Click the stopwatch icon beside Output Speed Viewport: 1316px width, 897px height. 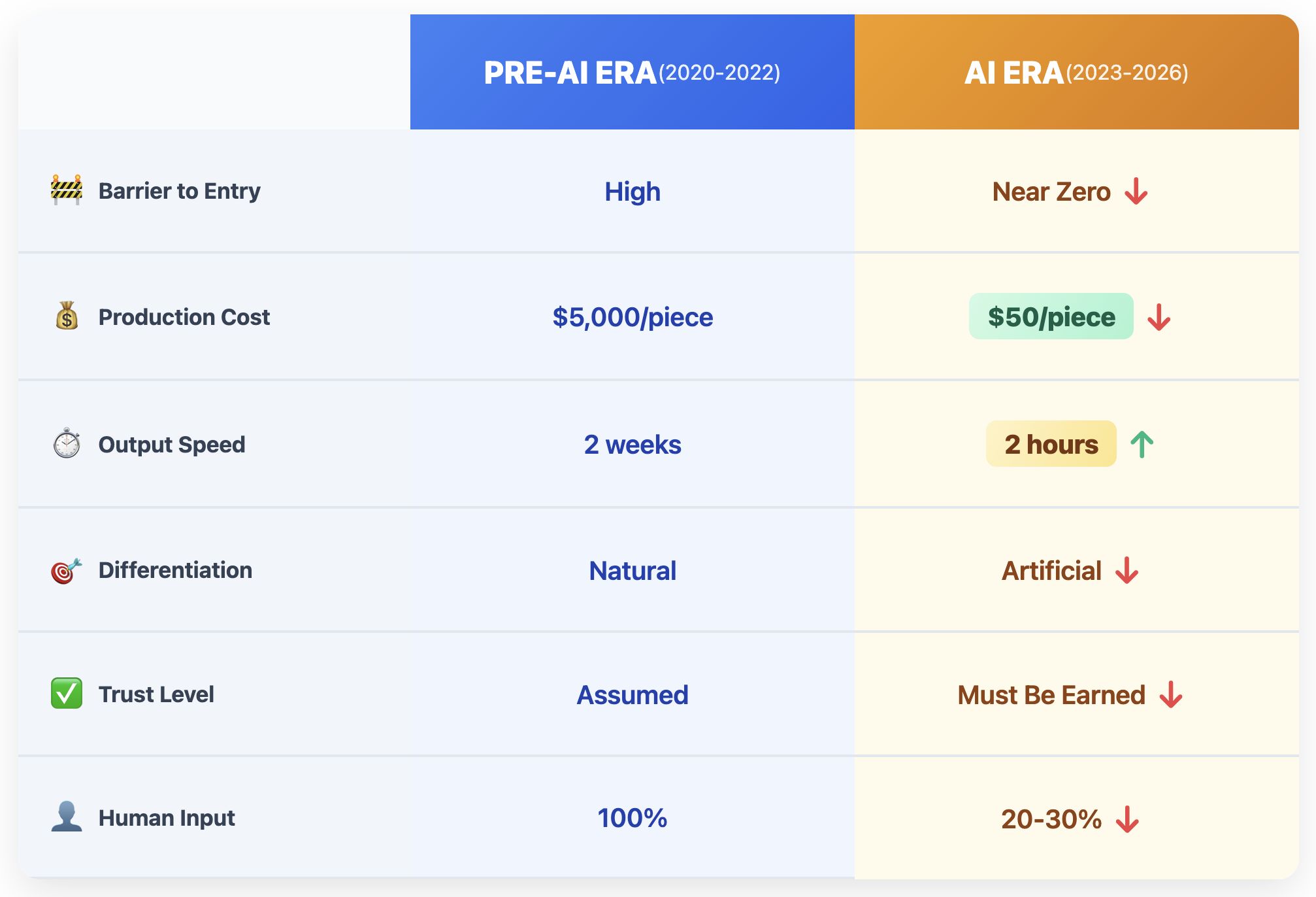click(x=67, y=444)
